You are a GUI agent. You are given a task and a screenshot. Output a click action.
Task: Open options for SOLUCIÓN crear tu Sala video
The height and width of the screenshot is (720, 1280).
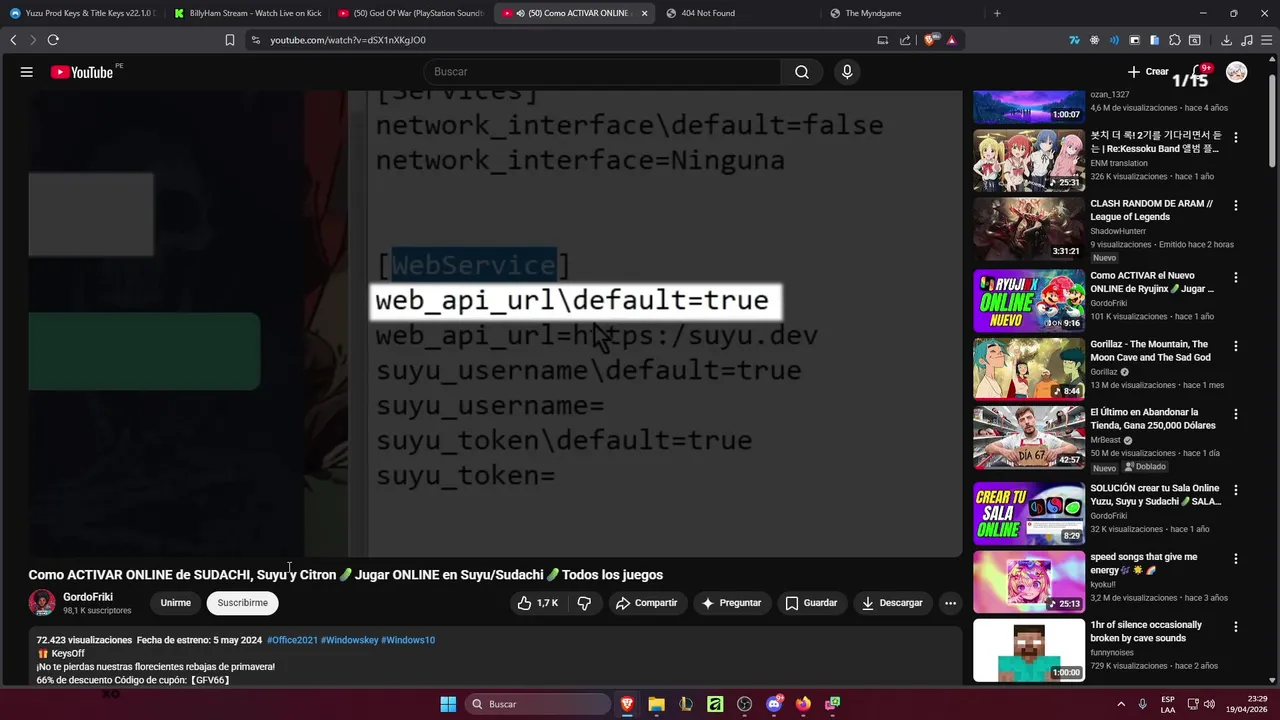click(1236, 490)
